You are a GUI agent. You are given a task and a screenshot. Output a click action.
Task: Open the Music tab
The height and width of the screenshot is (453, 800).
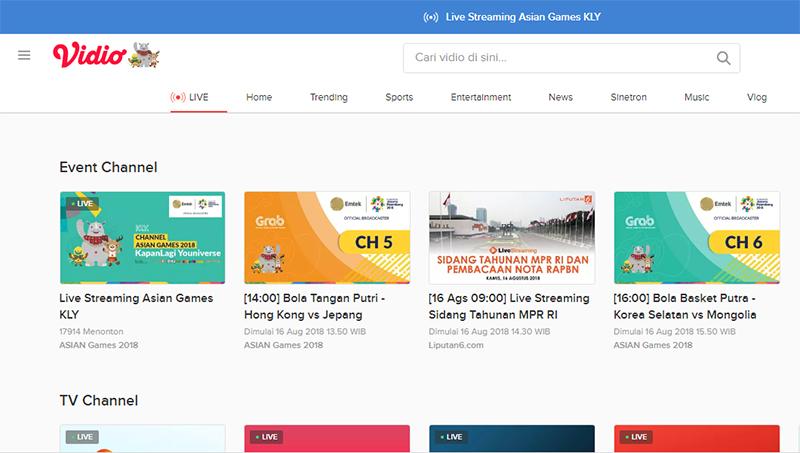click(x=696, y=97)
